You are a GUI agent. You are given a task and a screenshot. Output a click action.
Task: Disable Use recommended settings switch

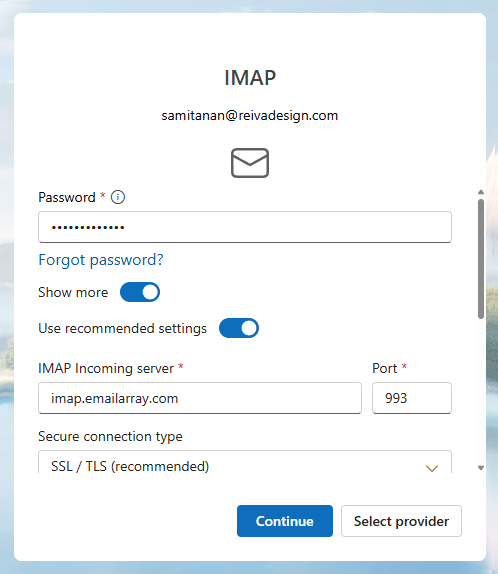[x=239, y=328]
